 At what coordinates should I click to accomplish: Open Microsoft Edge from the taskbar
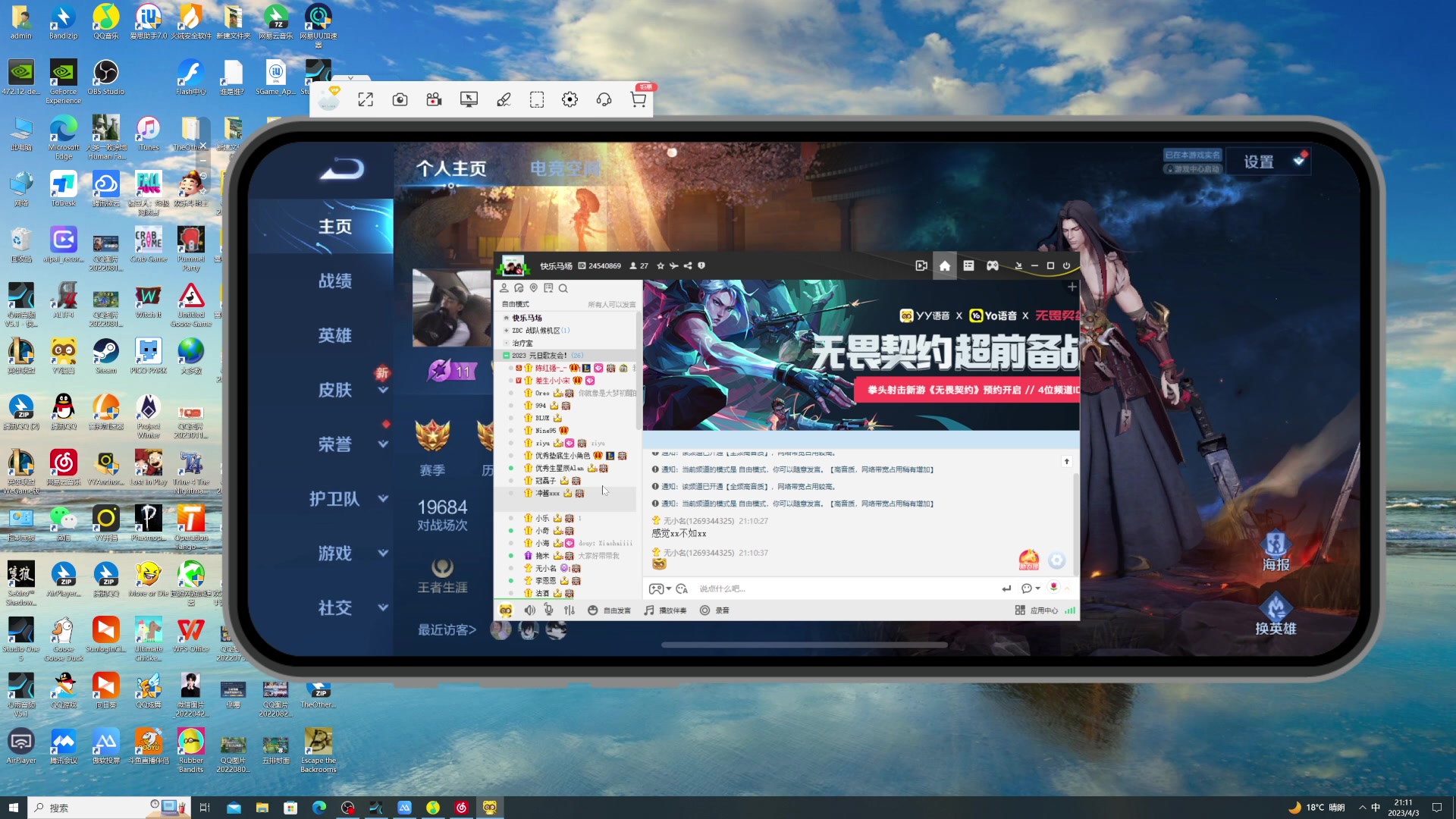pos(318,808)
